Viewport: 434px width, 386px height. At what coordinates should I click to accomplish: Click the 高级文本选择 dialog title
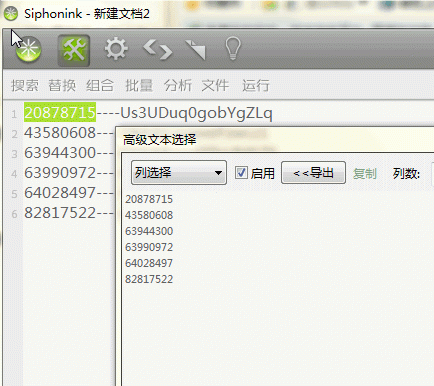[160, 139]
